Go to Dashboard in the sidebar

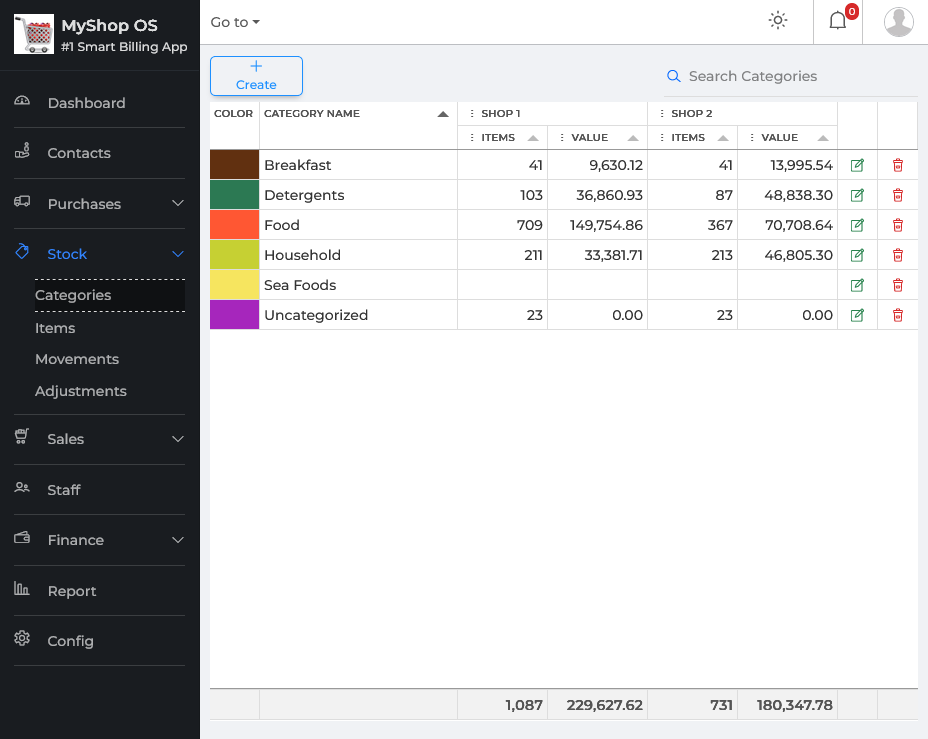click(86, 103)
